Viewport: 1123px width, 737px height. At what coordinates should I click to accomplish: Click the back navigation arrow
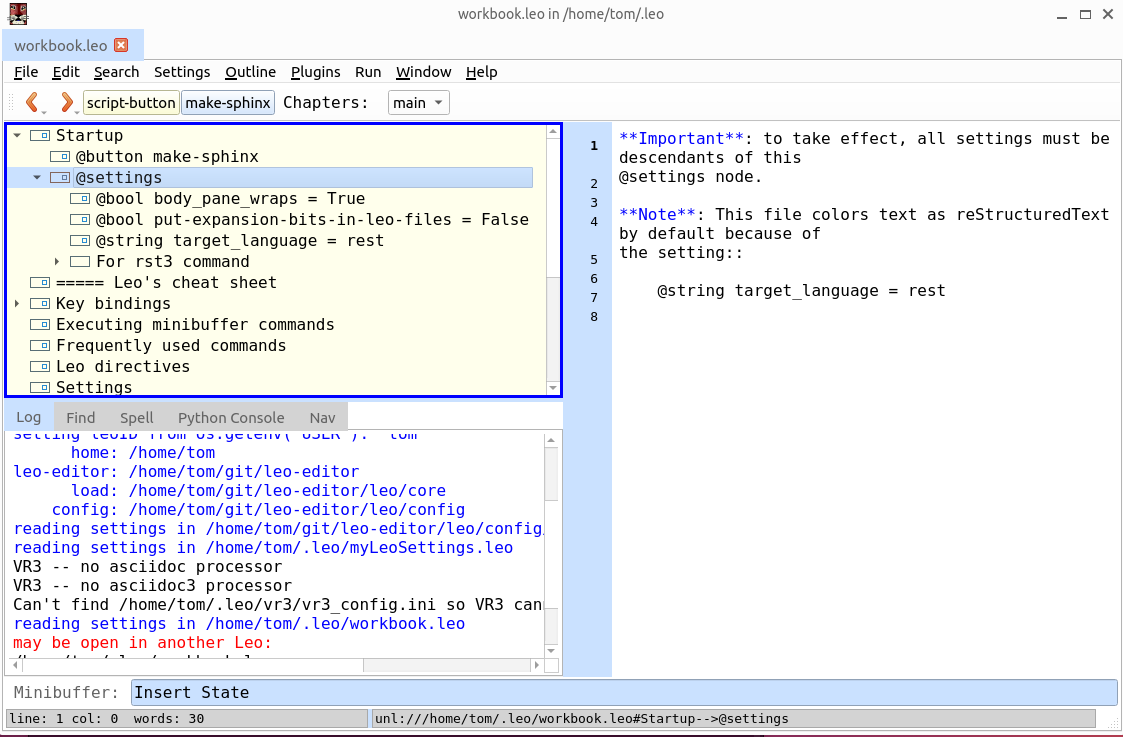tap(32, 101)
